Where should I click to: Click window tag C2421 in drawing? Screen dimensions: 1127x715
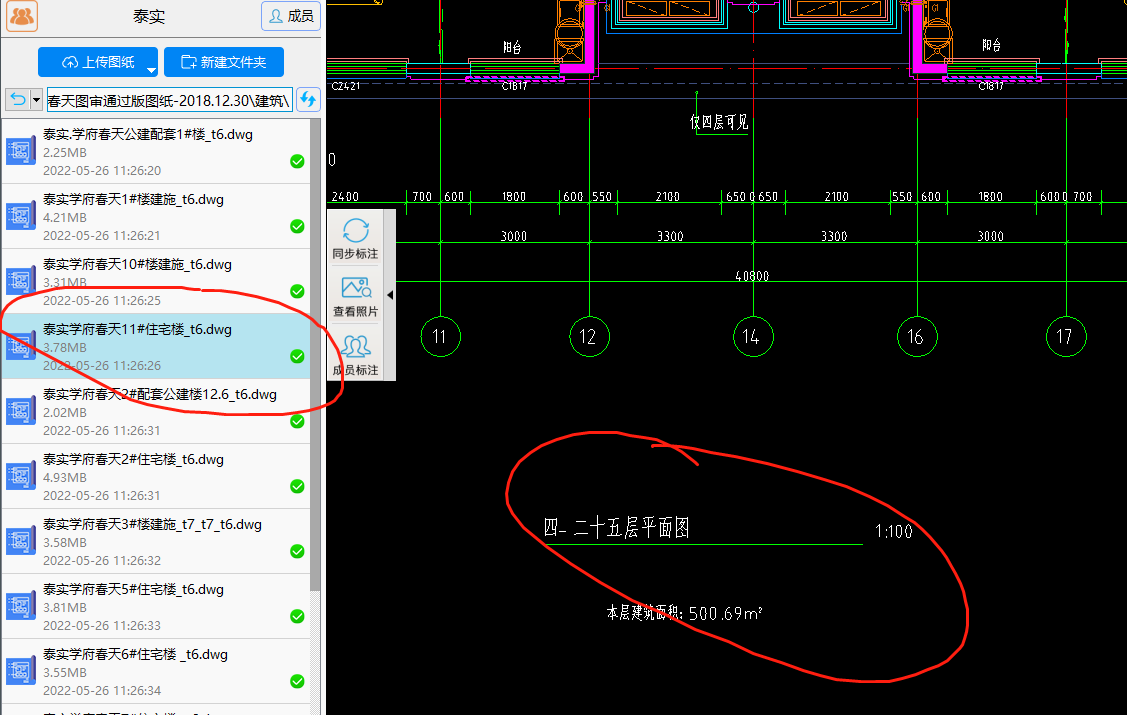coord(346,86)
